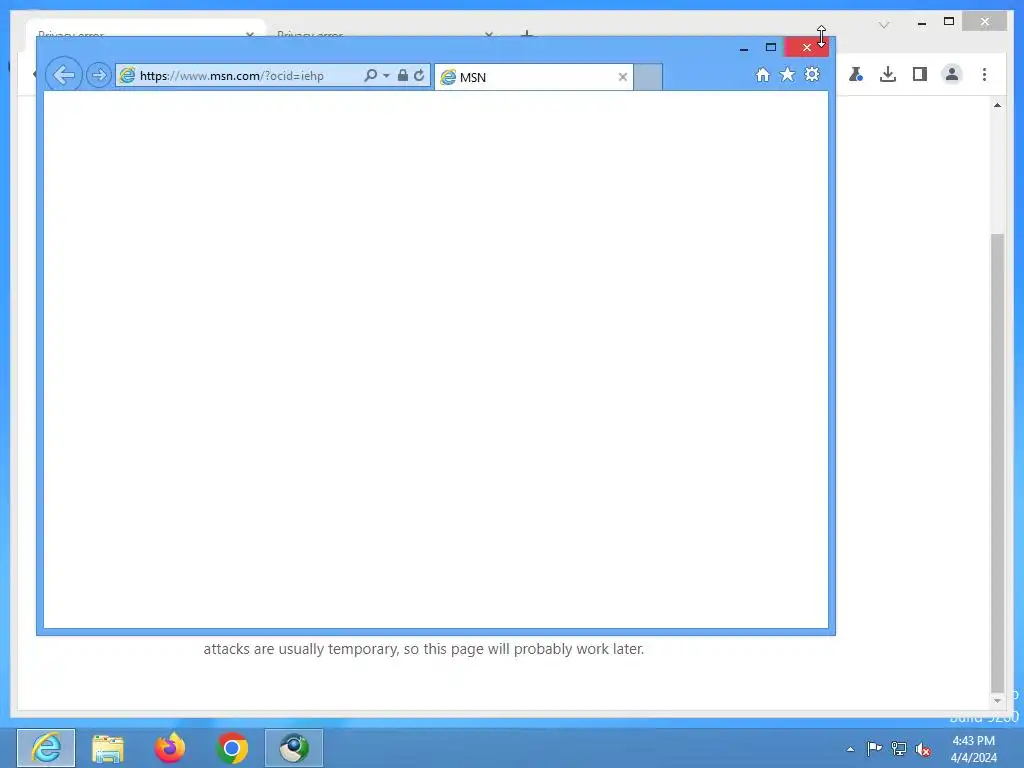
Task: Open Internet Explorer from the taskbar
Action: (46, 748)
